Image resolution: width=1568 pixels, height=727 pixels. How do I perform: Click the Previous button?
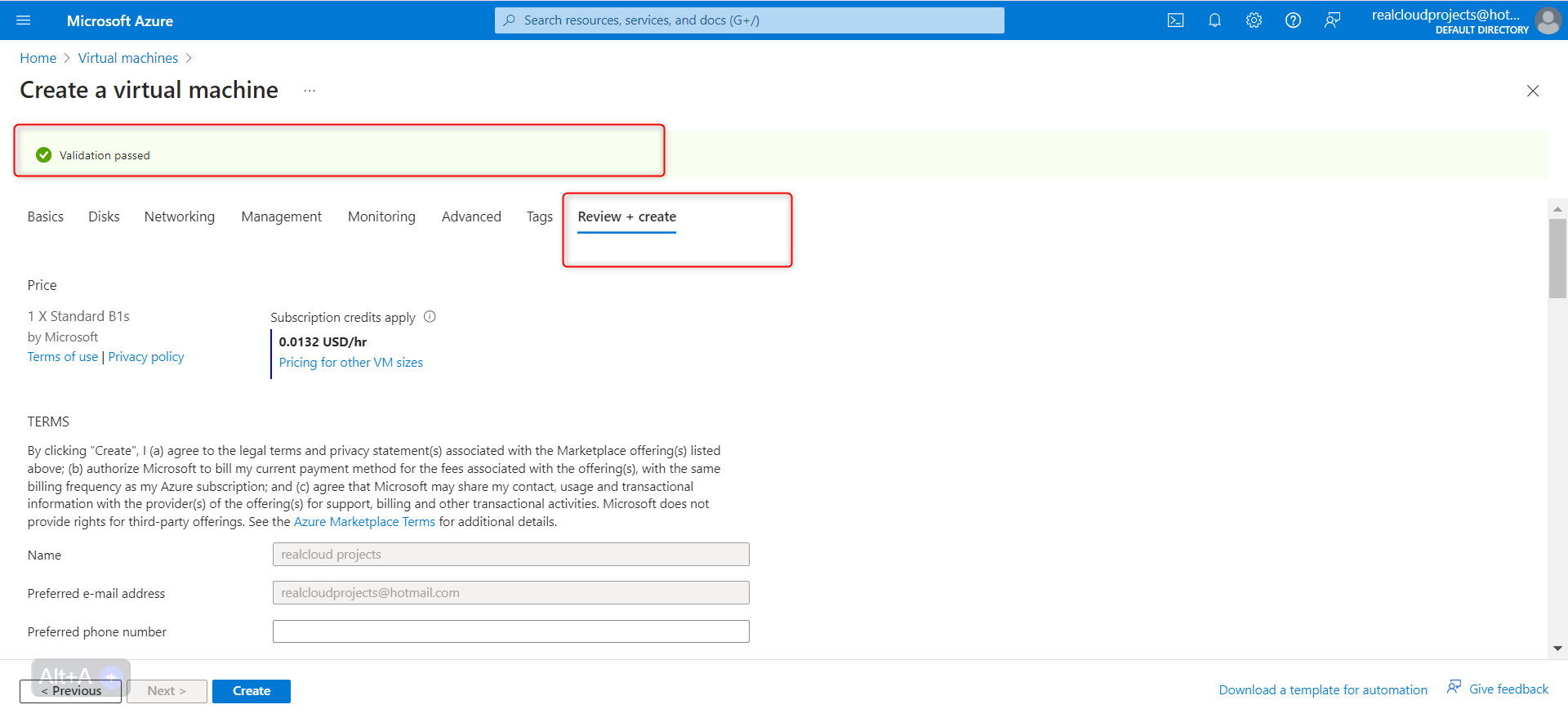pos(71,691)
